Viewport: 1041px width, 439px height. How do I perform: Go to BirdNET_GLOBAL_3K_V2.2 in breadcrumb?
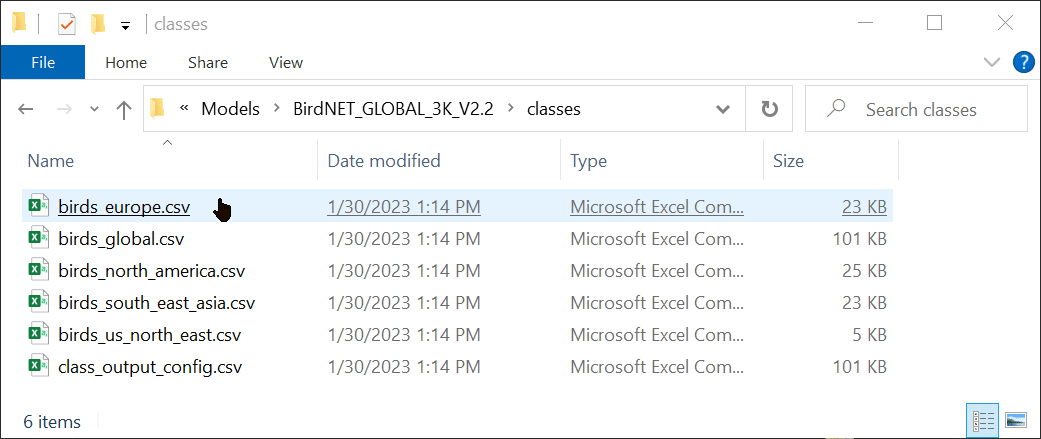click(x=394, y=109)
